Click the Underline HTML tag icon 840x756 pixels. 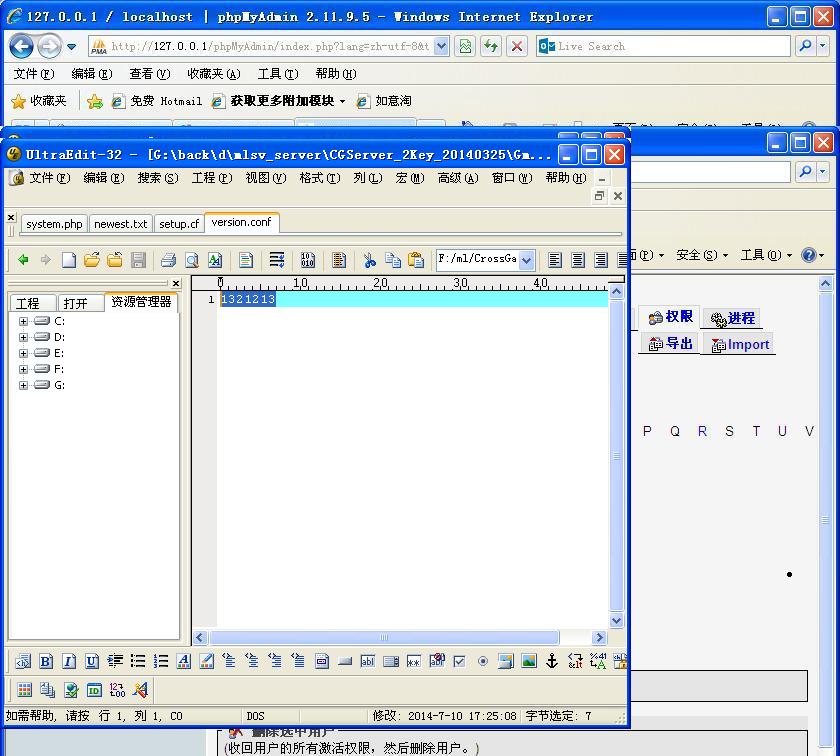coord(91,661)
